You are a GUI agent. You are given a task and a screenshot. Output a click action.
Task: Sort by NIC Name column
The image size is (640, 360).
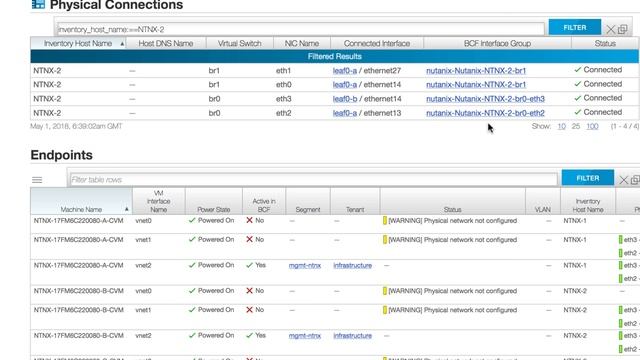[x=302, y=43]
